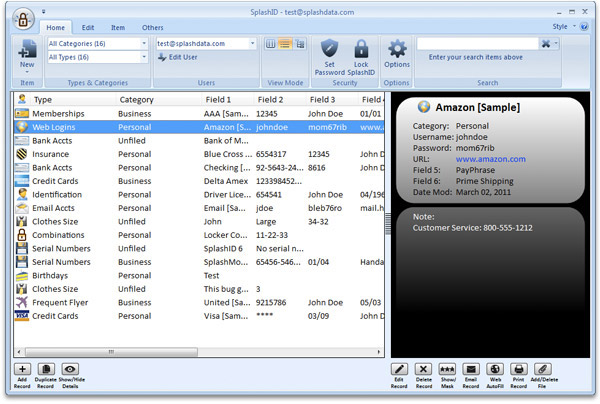The image size is (600, 404).
Task: Select the Bank of M... row
Action: click(199, 141)
